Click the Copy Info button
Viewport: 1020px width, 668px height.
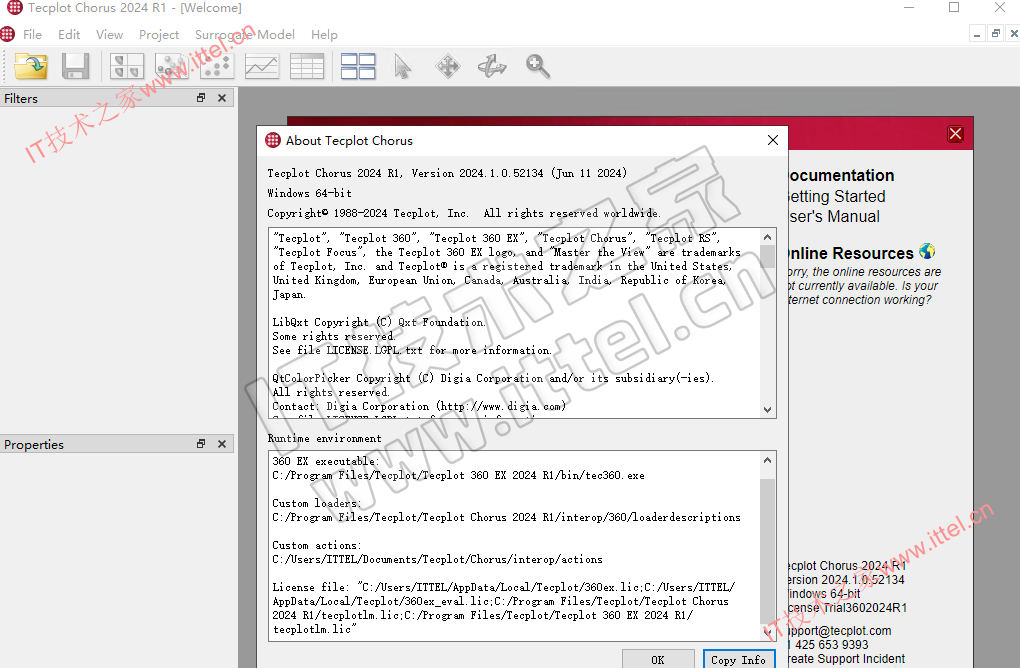tap(739, 659)
